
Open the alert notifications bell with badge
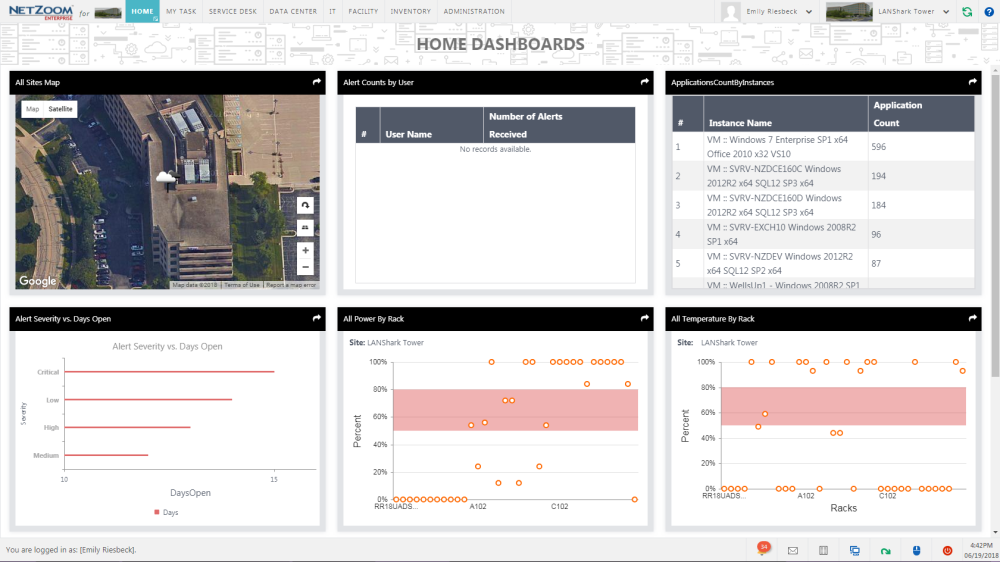(762, 549)
